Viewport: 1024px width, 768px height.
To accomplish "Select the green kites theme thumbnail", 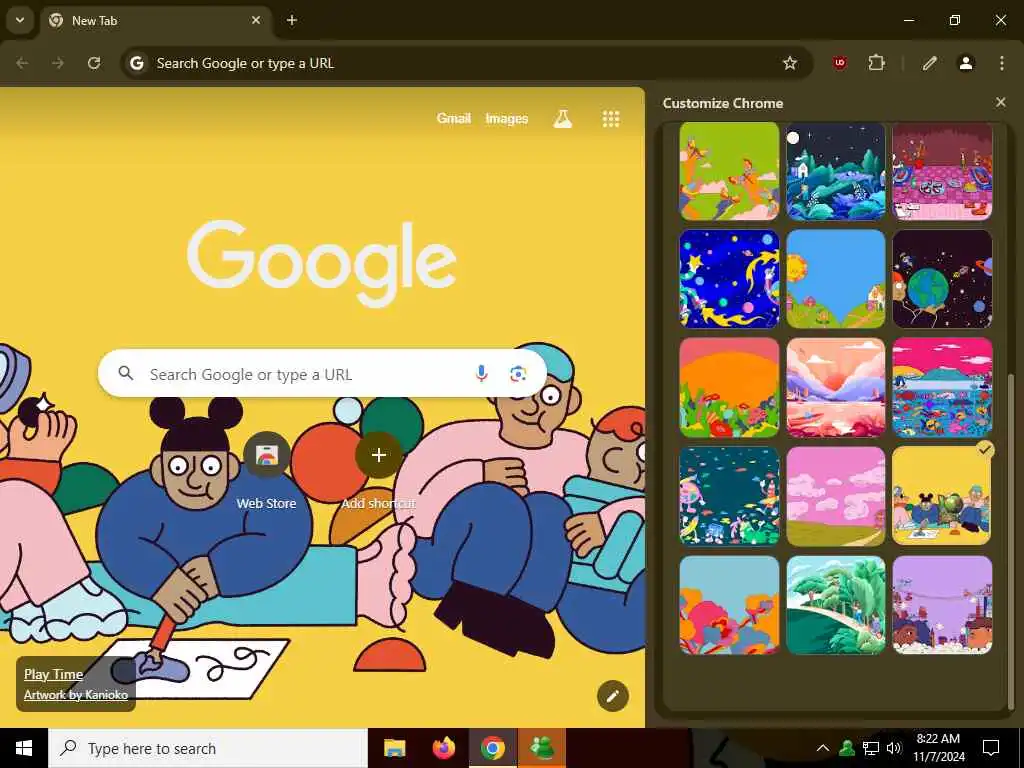I will (729, 171).
